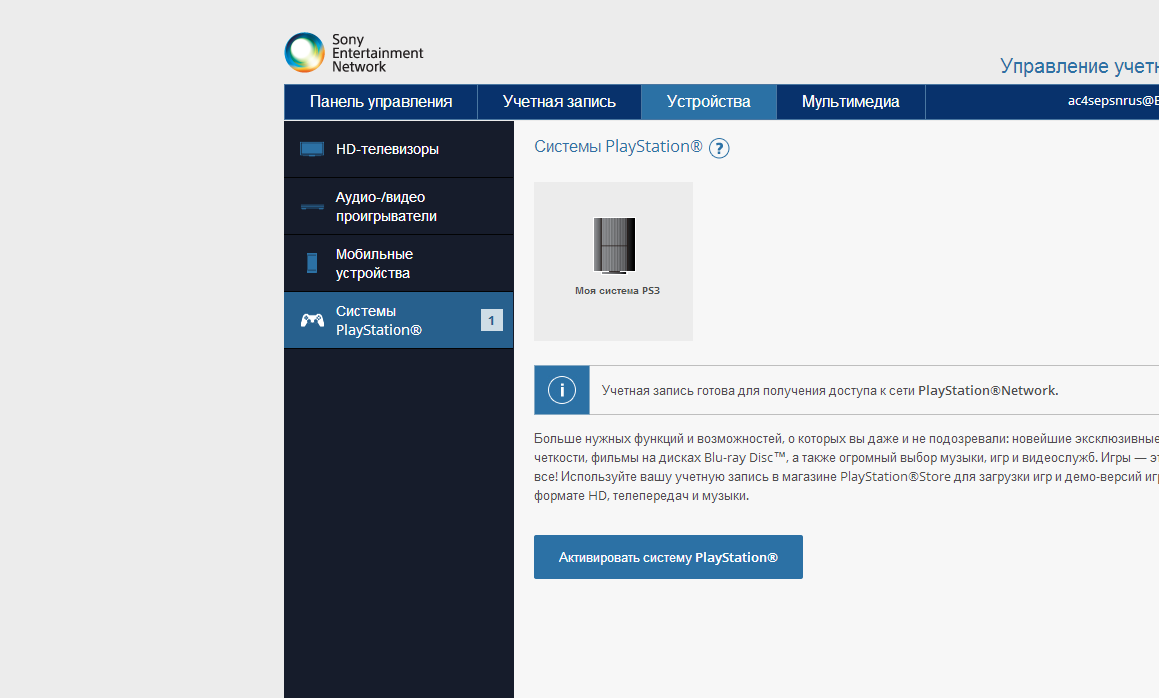1159x698 pixels.
Task: Click the audio/video player icon
Action: [312, 206]
